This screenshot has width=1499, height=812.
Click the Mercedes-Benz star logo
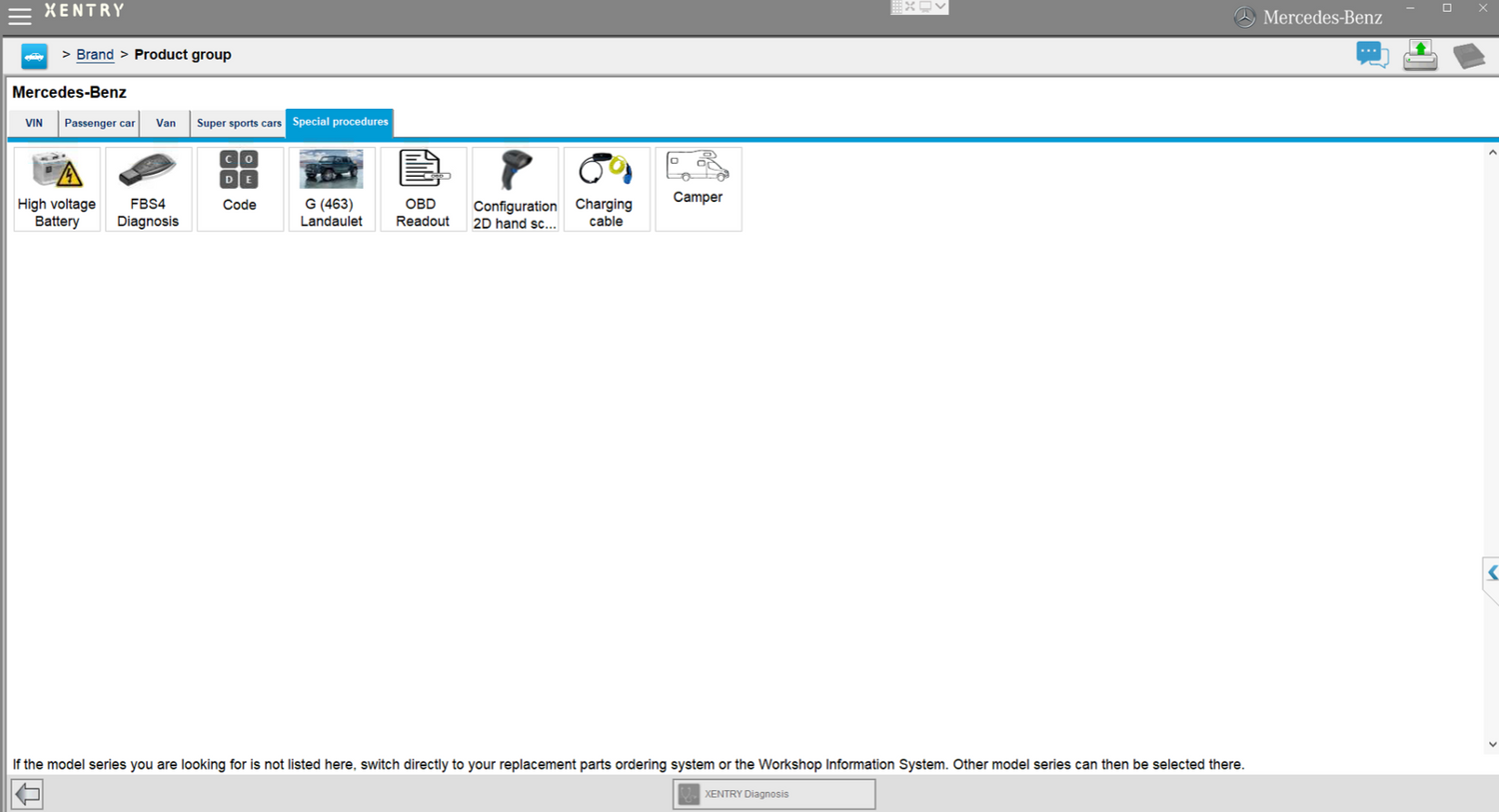[x=1244, y=17]
